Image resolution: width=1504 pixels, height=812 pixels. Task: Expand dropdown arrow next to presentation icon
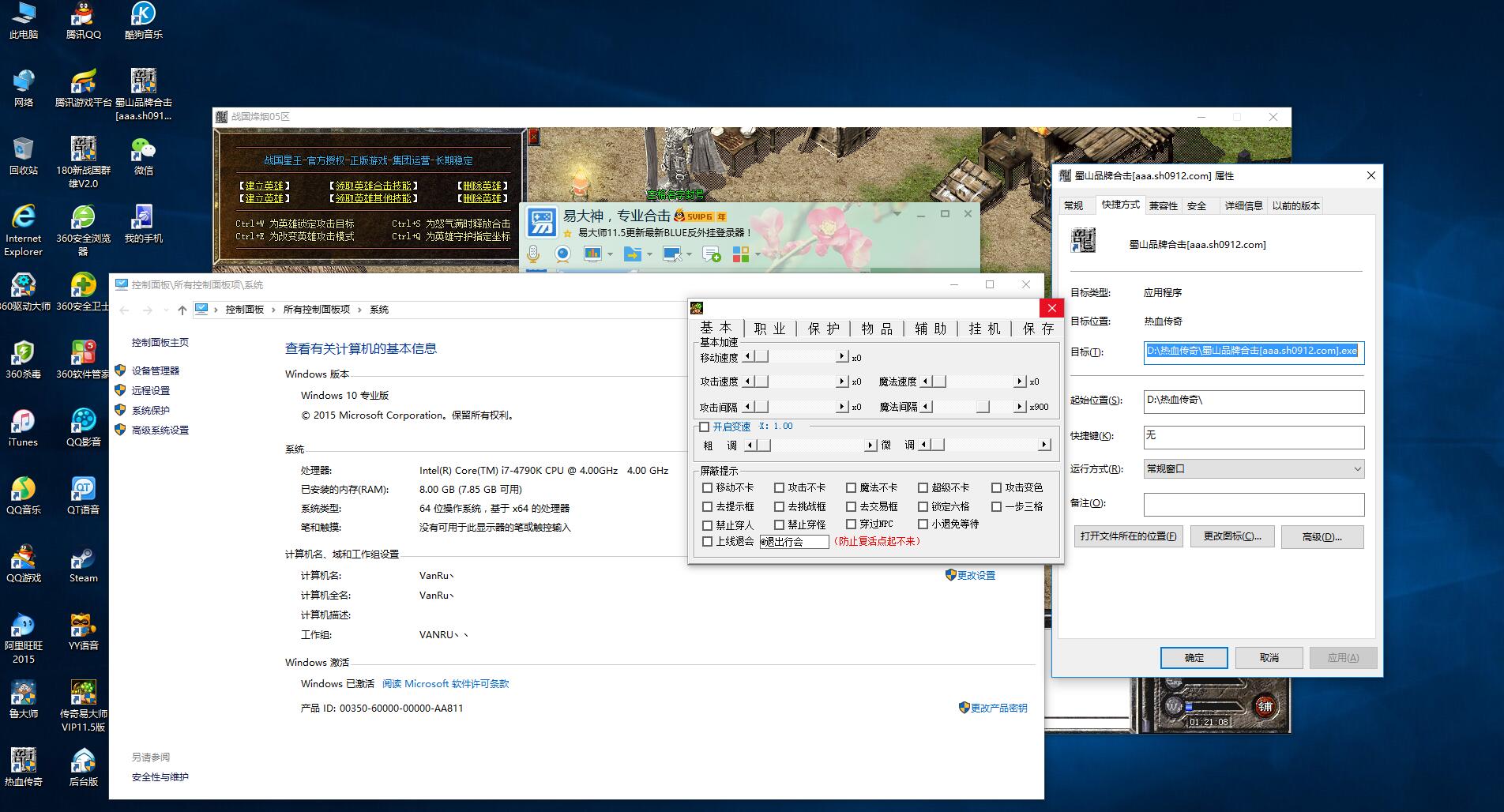click(610, 254)
